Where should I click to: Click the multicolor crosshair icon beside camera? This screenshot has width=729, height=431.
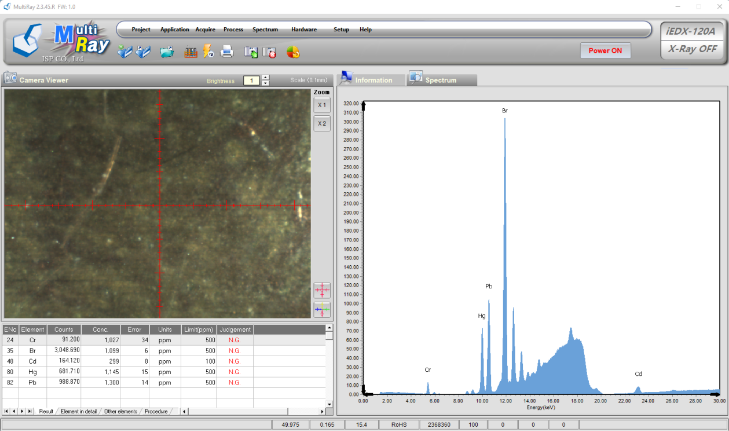[322, 310]
